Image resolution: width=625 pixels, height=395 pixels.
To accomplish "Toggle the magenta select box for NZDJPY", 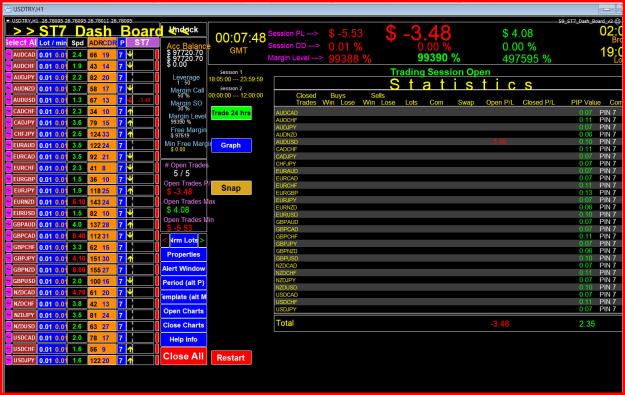I will pos(9,315).
